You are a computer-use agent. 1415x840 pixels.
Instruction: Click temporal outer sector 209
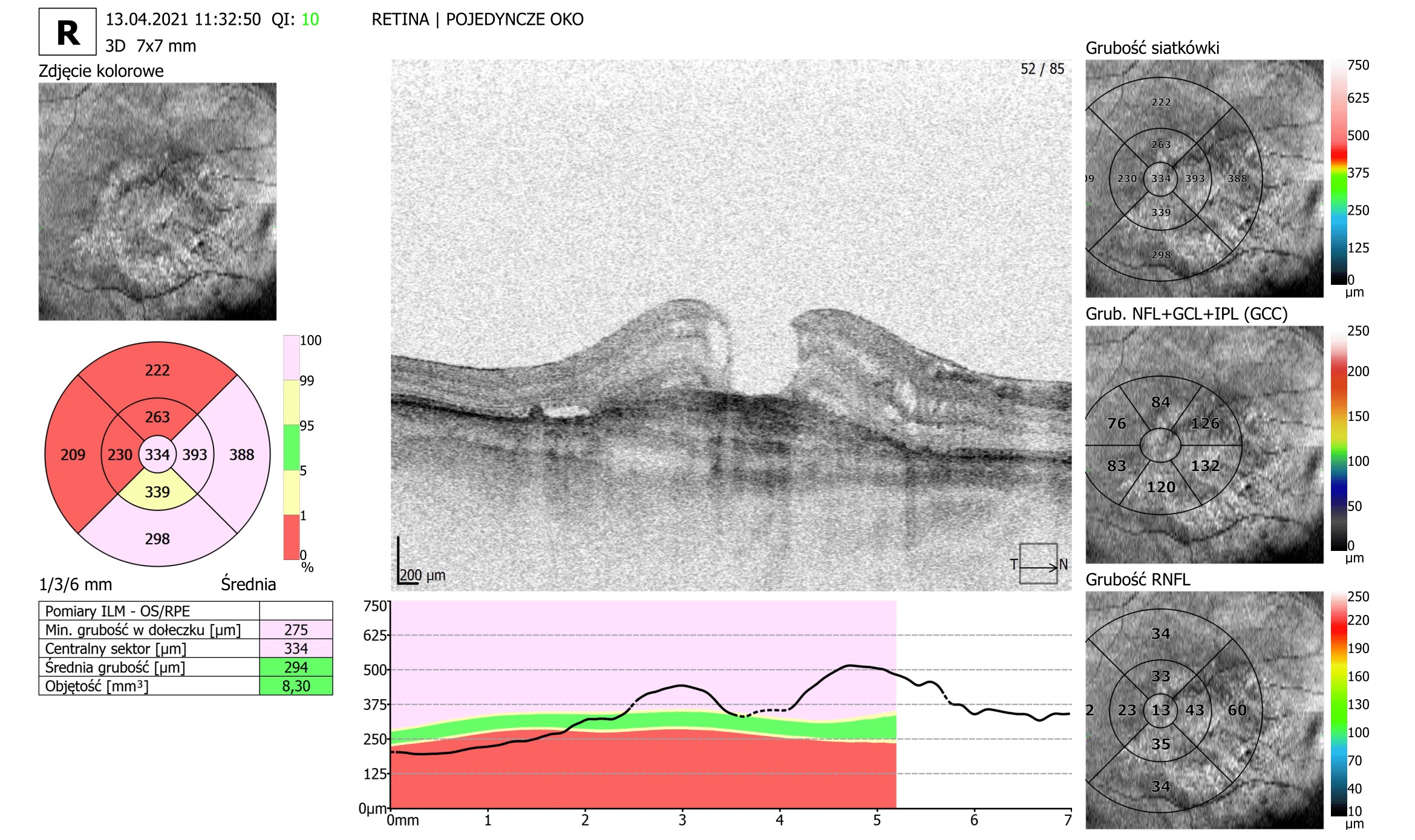(73, 454)
